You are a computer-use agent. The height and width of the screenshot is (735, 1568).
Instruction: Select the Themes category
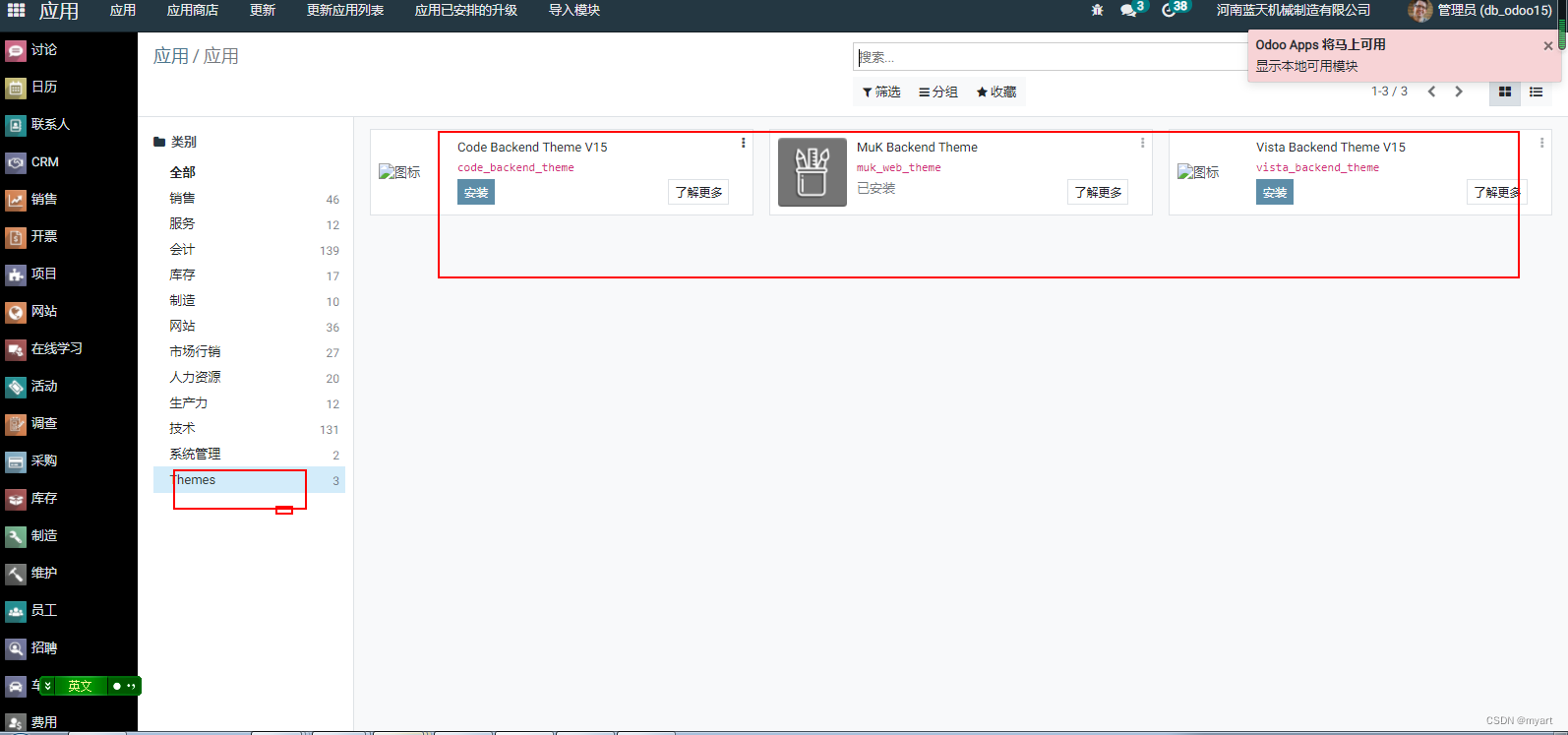[x=249, y=480]
